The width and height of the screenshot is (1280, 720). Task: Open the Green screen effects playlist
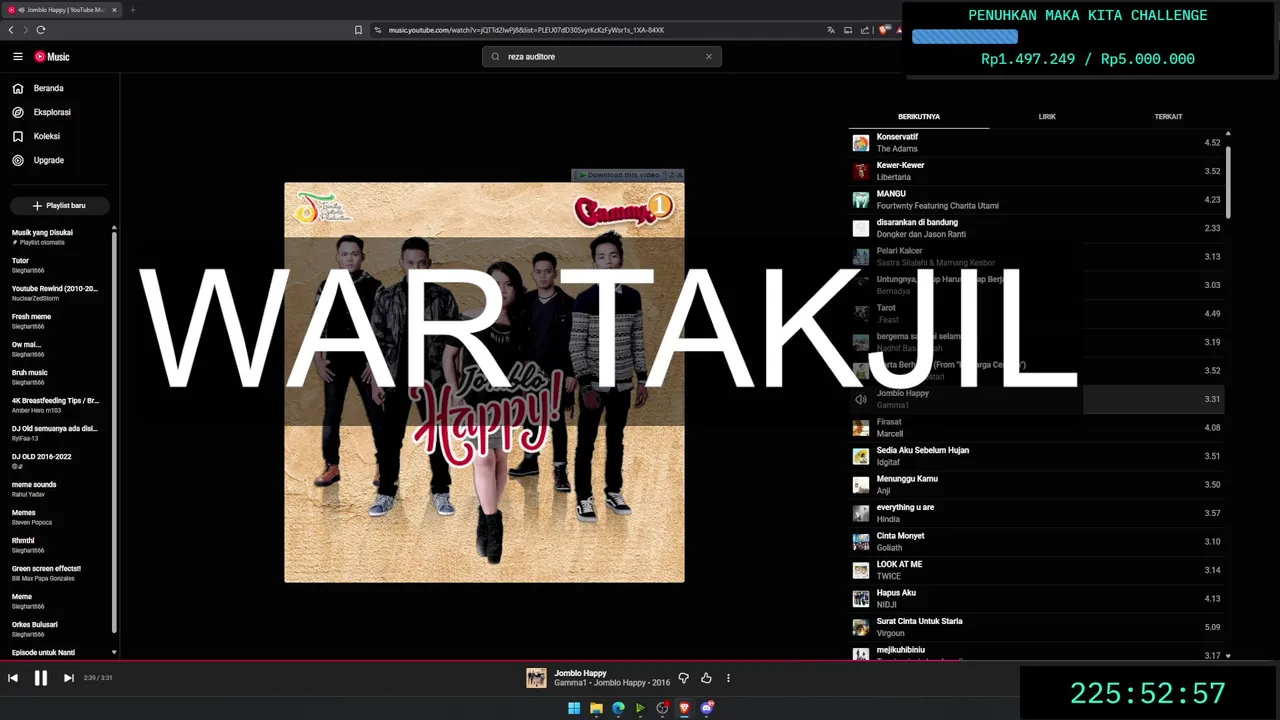(x=56, y=573)
